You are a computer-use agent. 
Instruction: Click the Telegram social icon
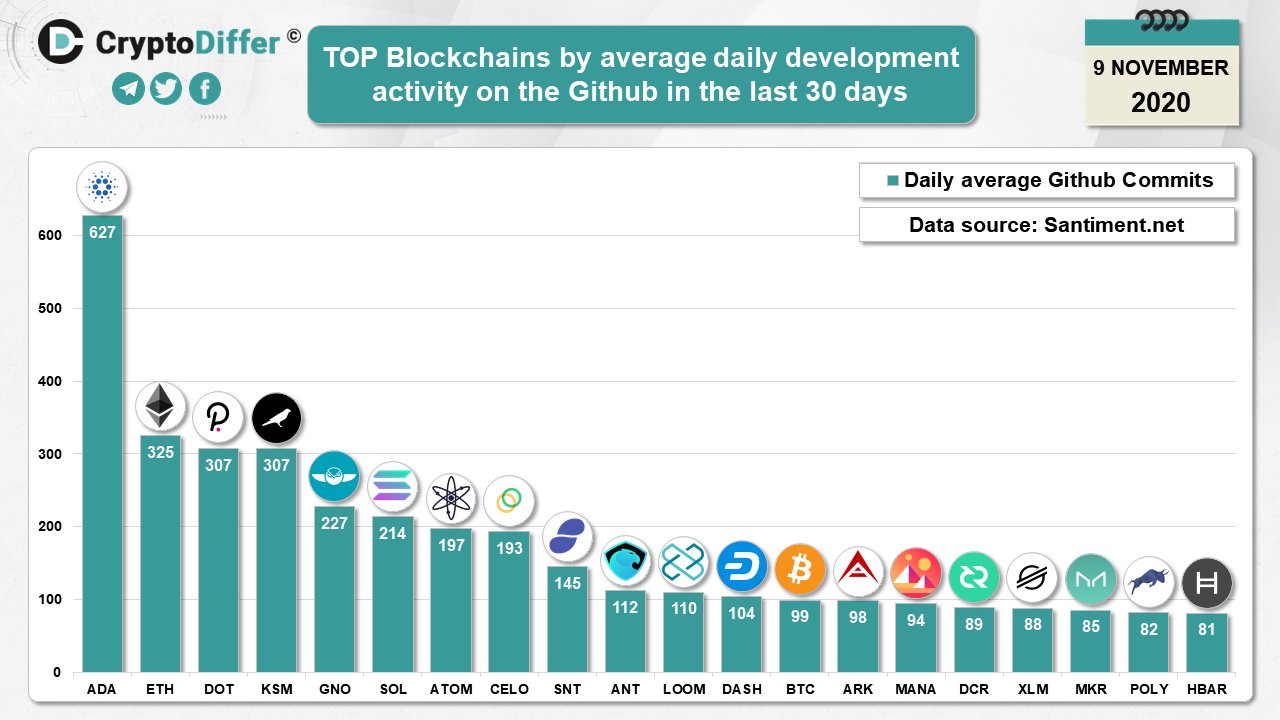point(128,90)
